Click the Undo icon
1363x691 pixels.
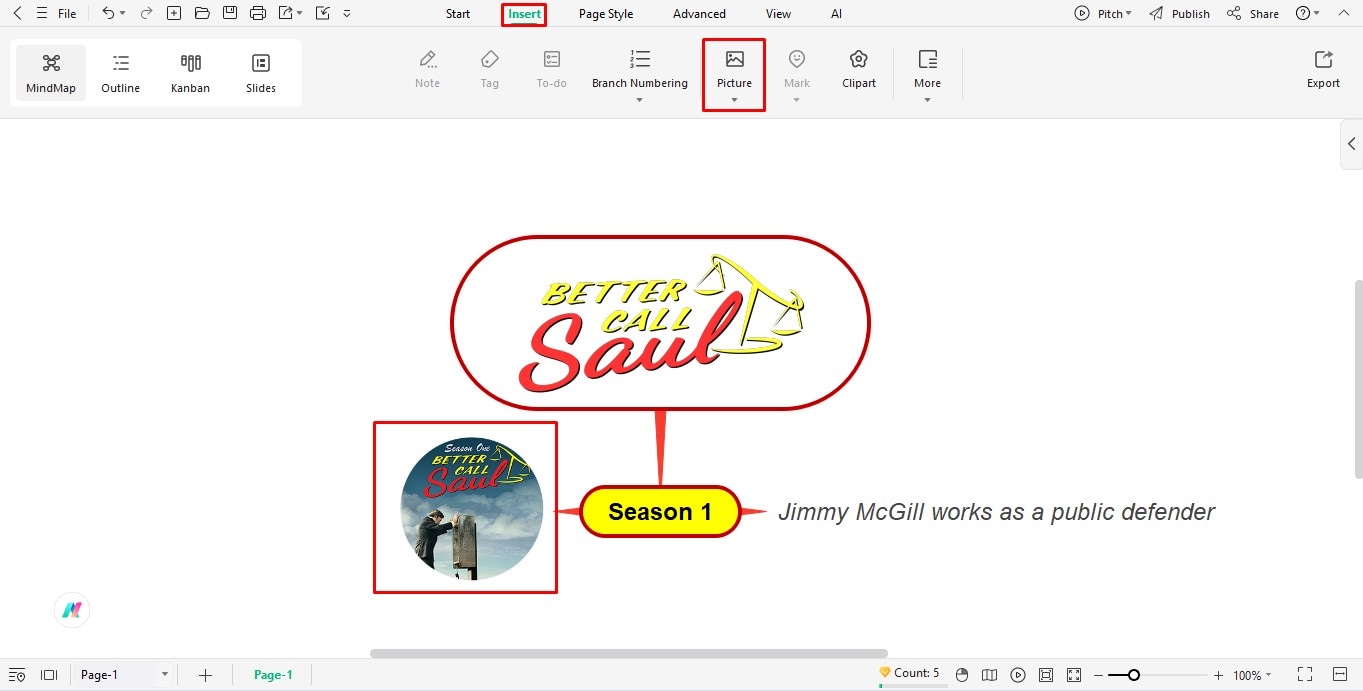pos(108,13)
